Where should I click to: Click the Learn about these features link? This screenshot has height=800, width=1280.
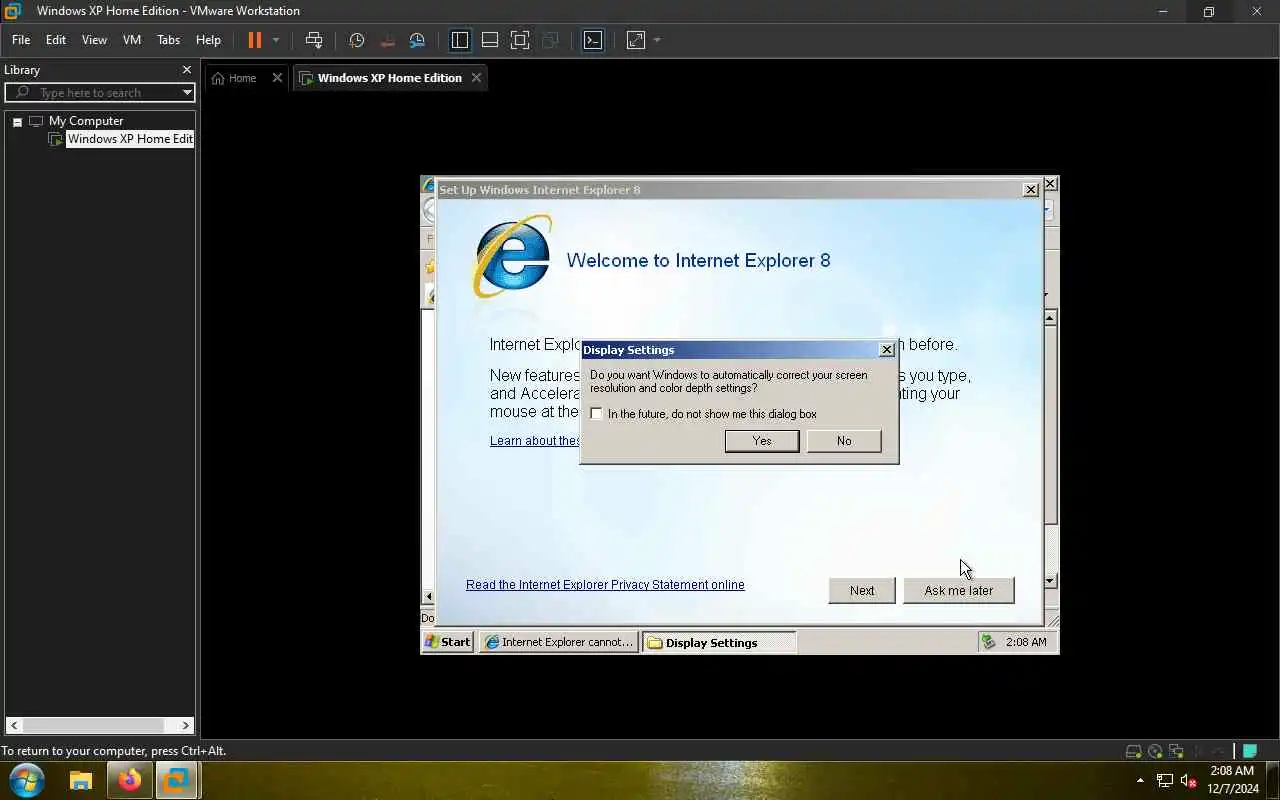[x=535, y=441]
